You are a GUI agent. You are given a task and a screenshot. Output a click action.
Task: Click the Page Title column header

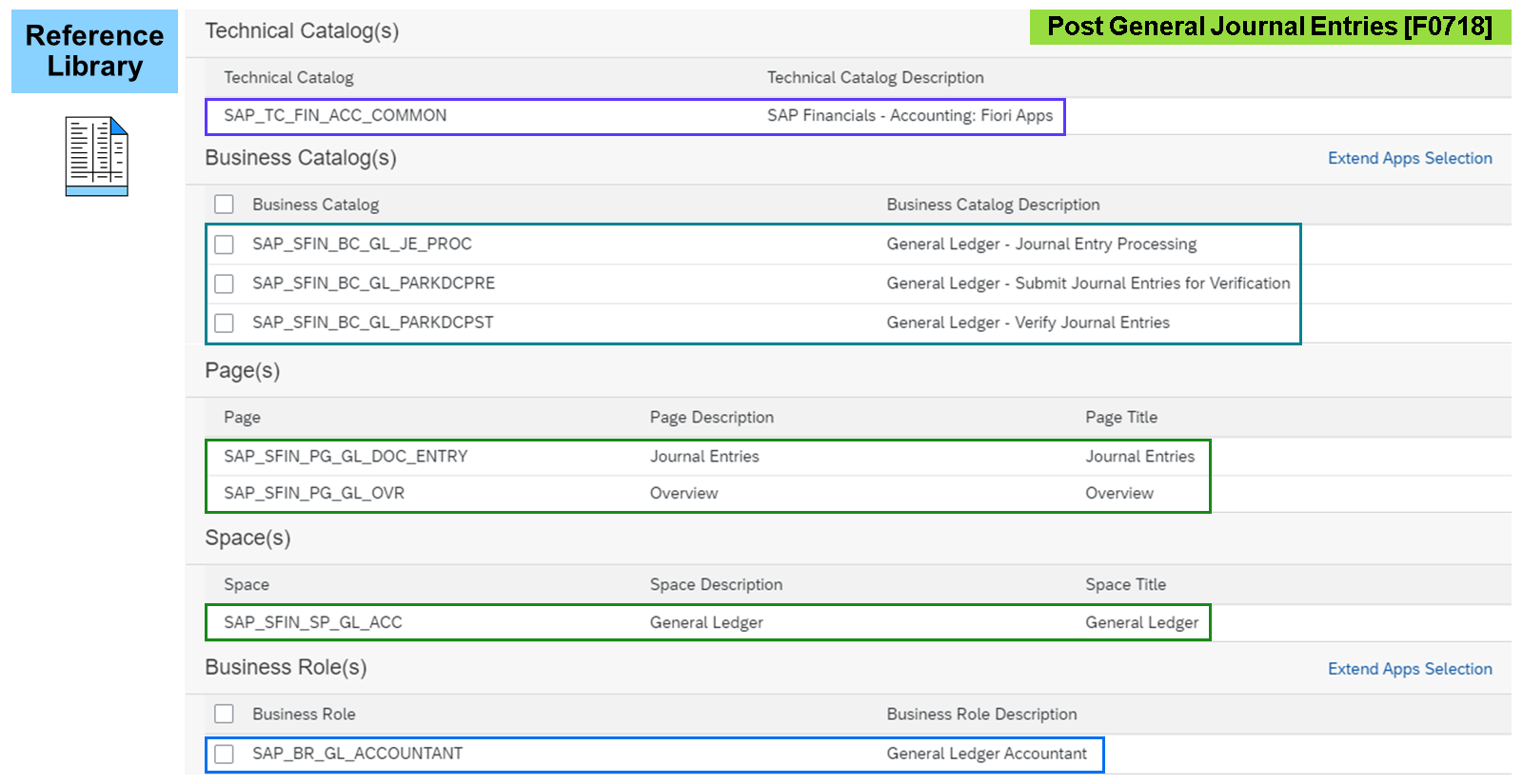coord(1121,417)
